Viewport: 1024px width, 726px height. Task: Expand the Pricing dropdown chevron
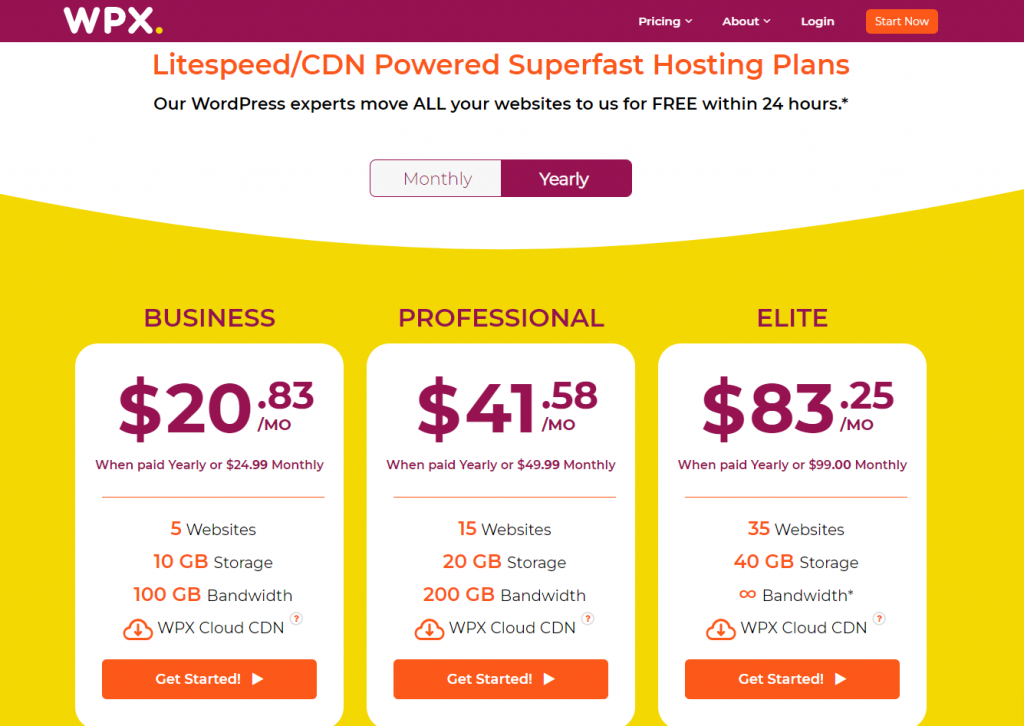690,20
